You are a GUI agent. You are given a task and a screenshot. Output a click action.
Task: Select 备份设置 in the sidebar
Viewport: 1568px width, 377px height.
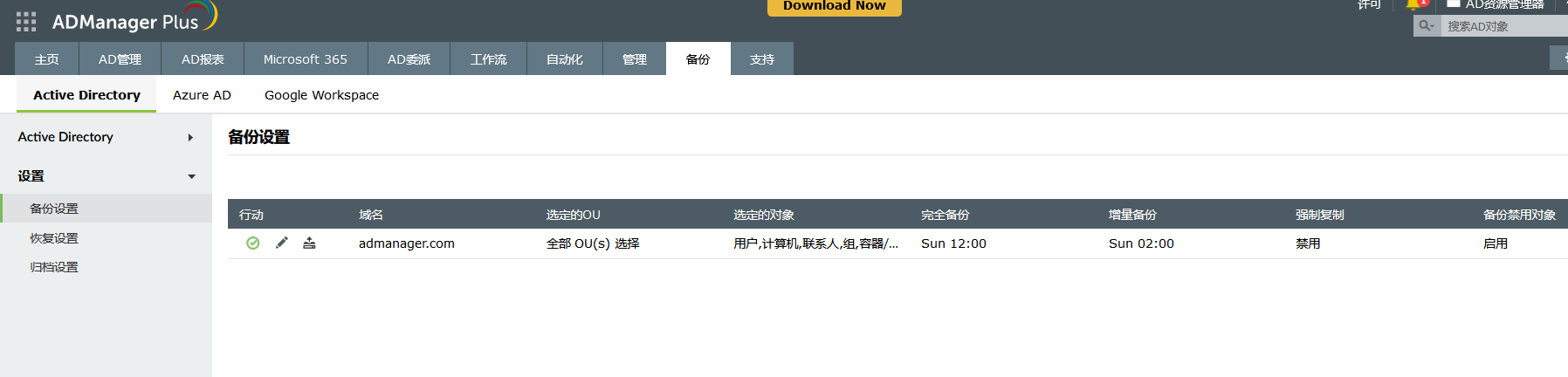click(x=106, y=209)
